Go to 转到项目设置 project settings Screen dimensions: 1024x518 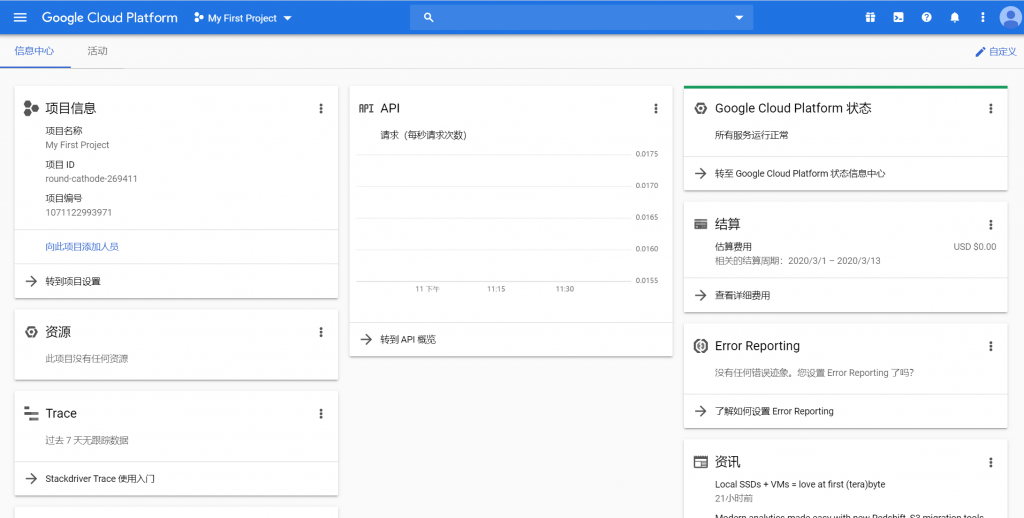(73, 281)
